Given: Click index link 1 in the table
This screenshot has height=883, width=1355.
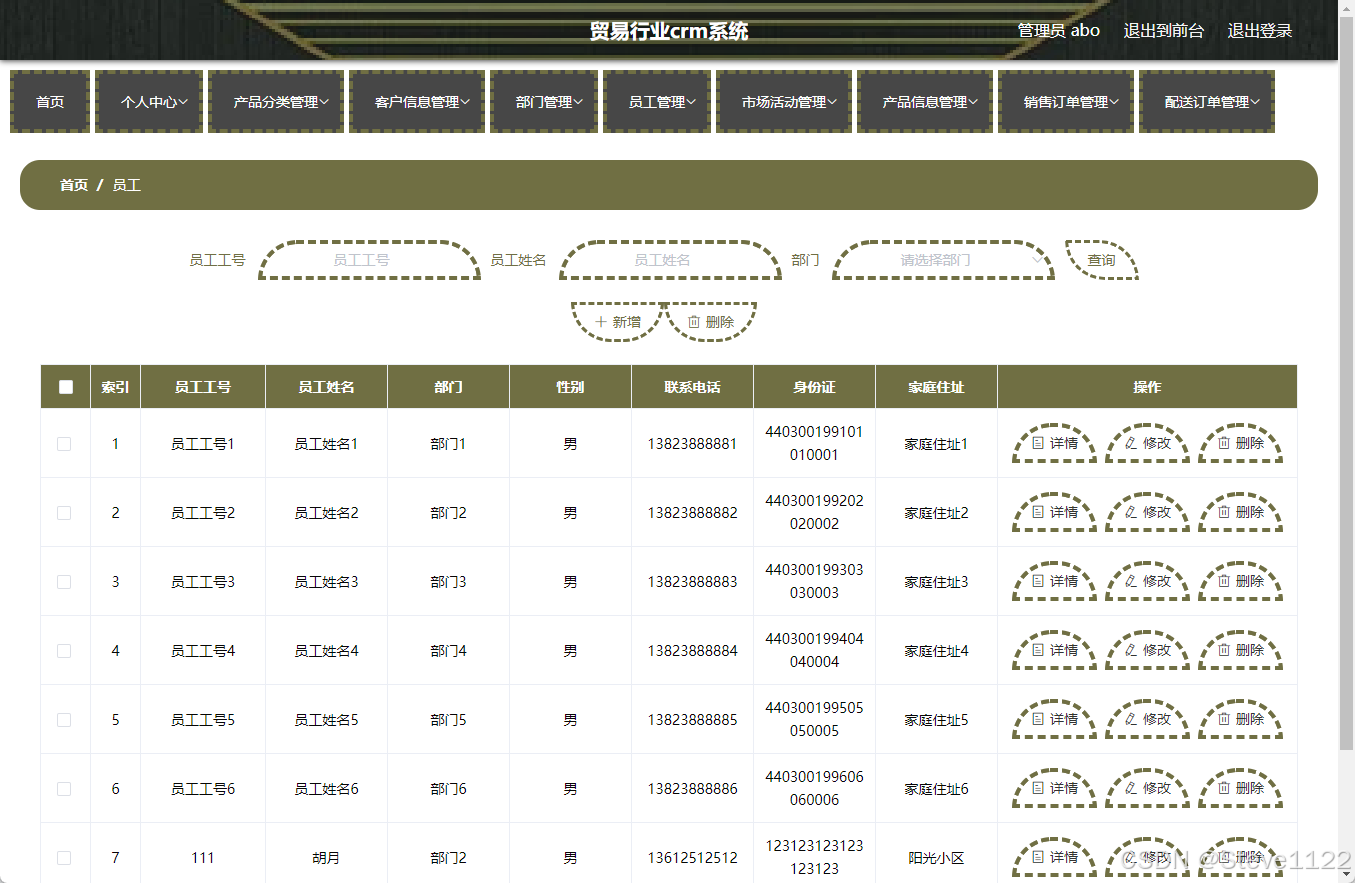Looking at the screenshot, I should pyautogui.click(x=115, y=442).
